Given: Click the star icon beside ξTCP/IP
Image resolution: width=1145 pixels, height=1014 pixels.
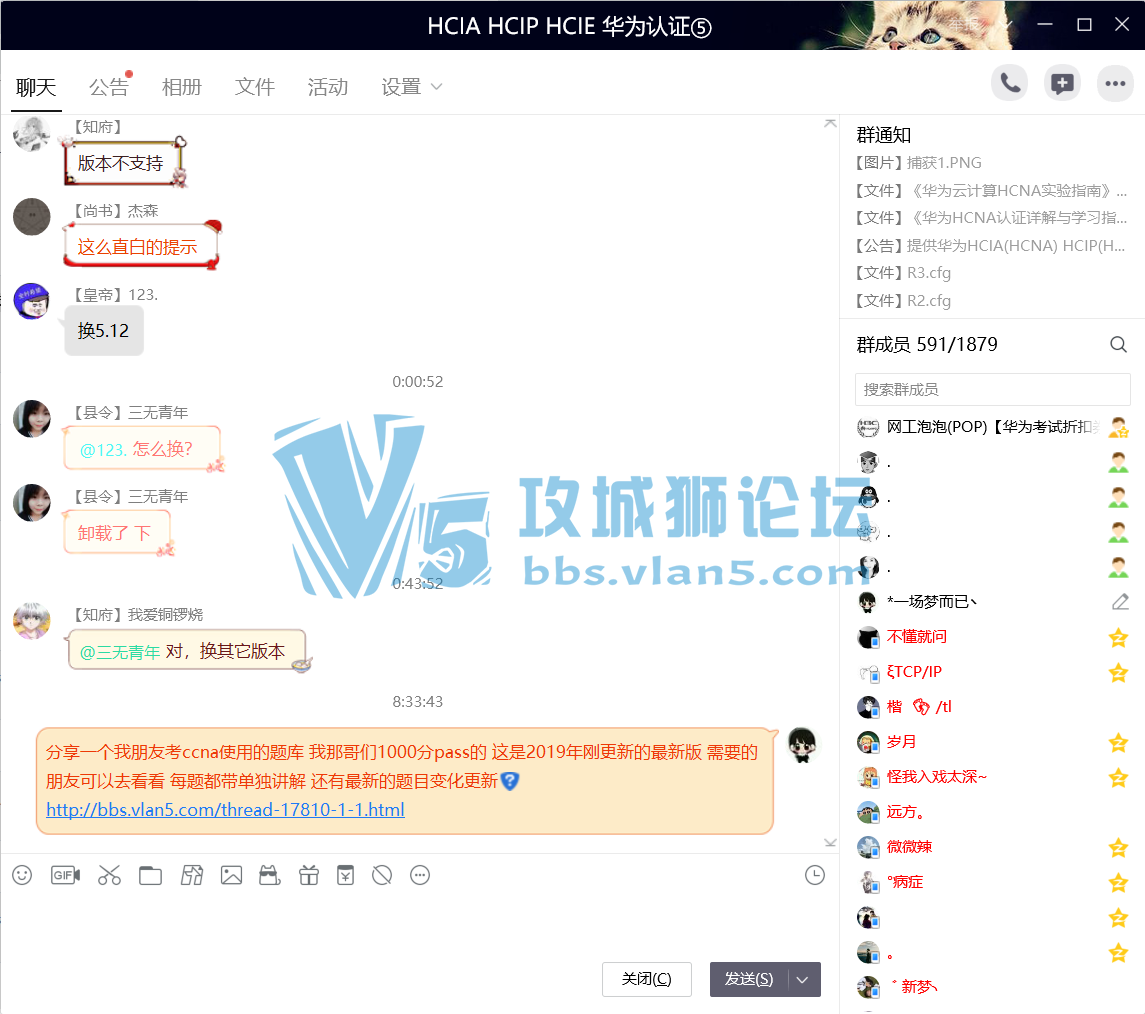Looking at the screenshot, I should pyautogui.click(x=1118, y=672).
